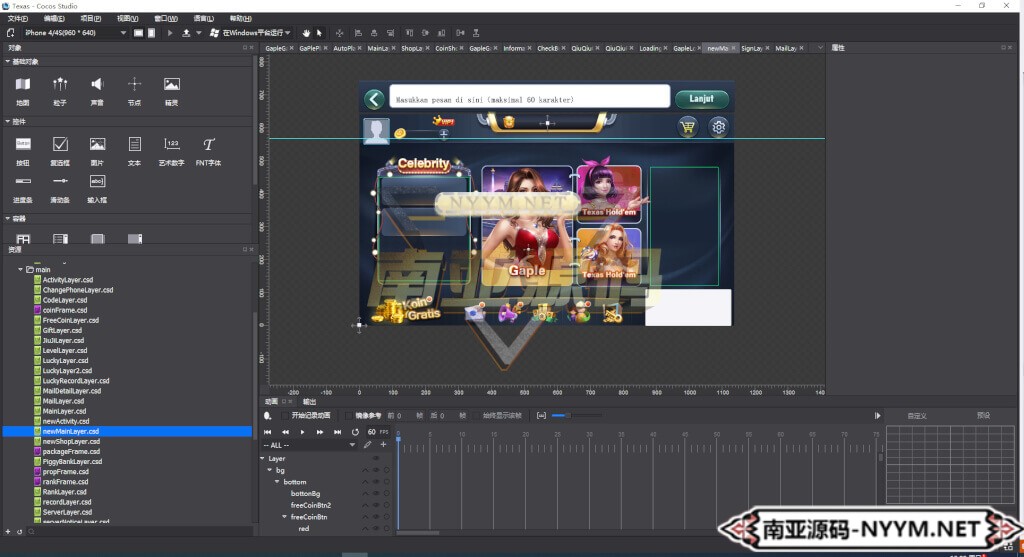The width and height of the screenshot is (1024, 557).
Task: Click the timeline play button
Action: (x=302, y=432)
